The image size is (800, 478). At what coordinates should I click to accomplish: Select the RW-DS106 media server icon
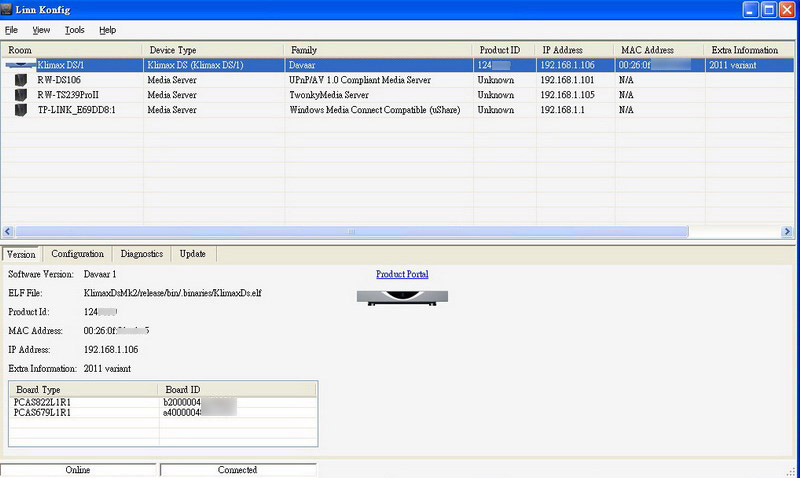[x=21, y=80]
